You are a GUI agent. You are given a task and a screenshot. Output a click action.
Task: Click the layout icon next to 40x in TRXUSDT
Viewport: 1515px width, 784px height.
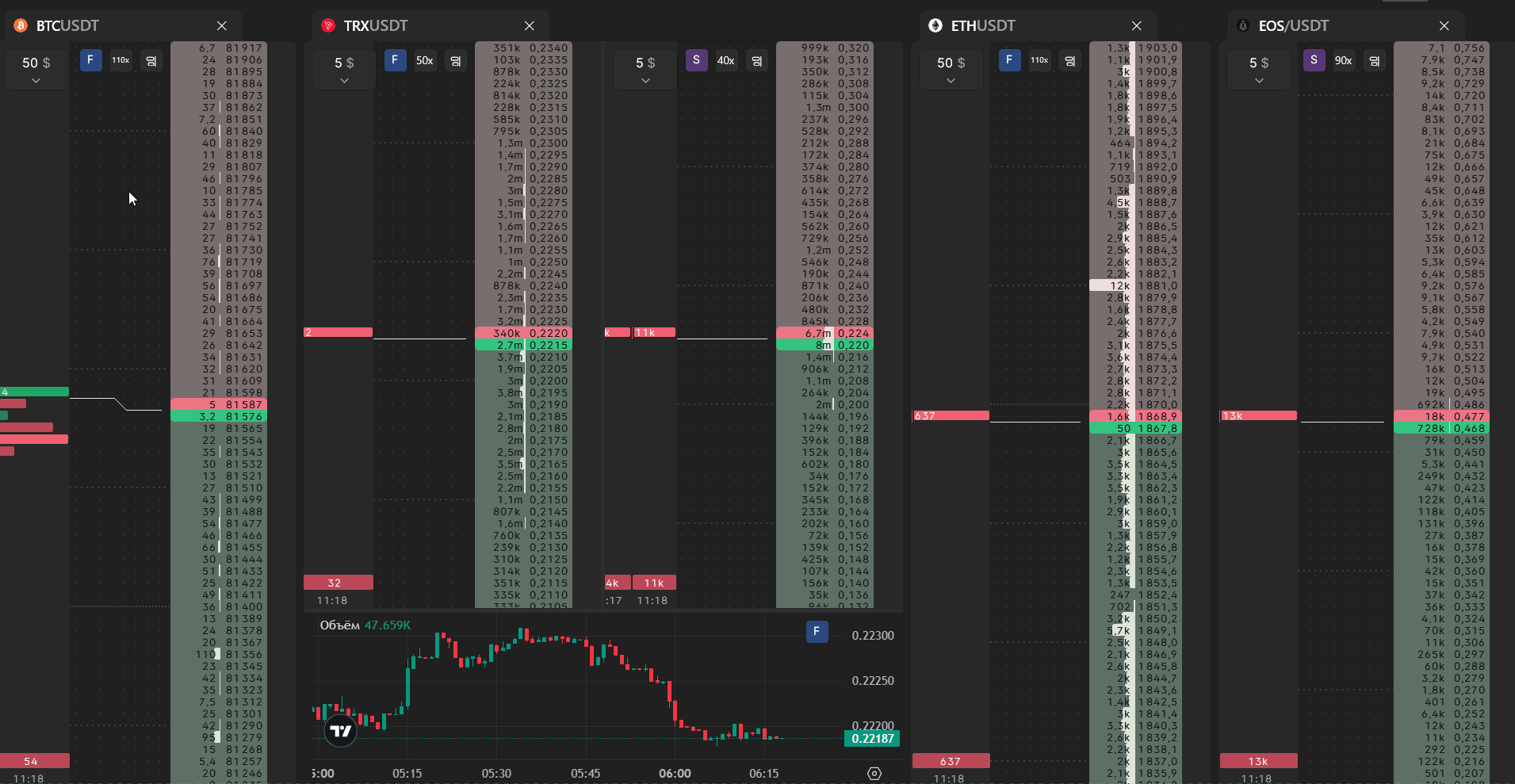click(757, 60)
